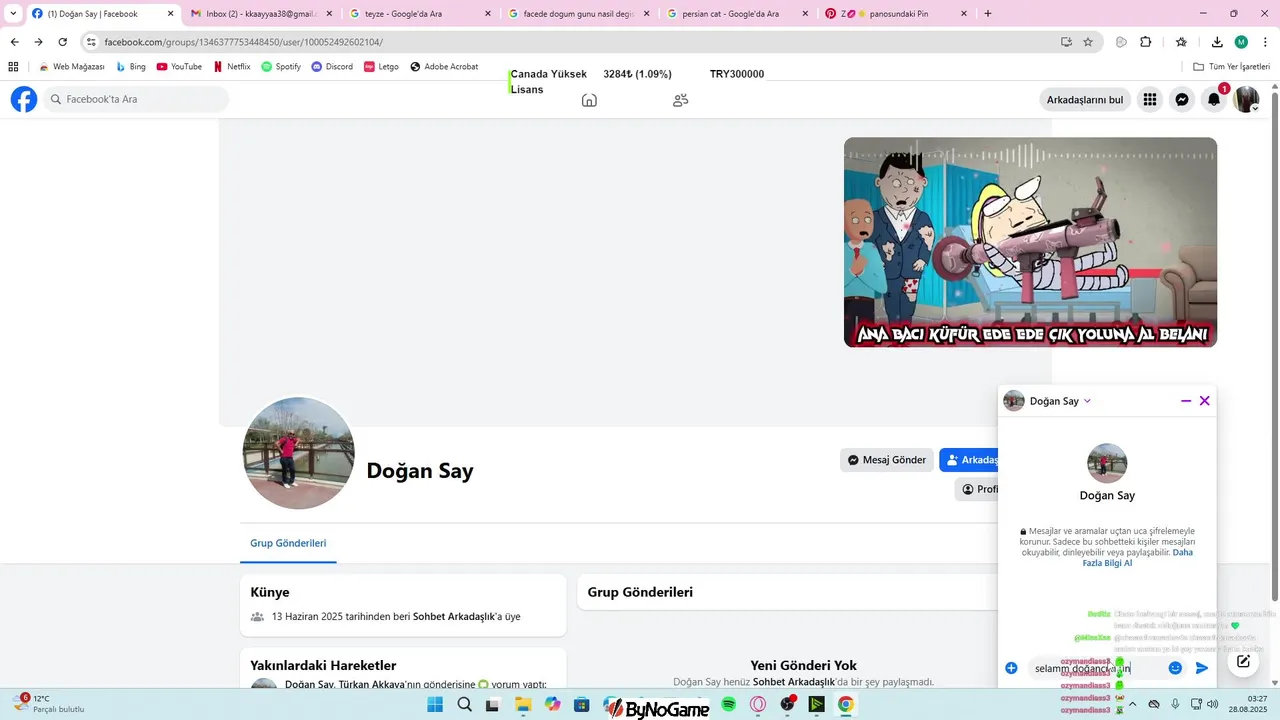Open the Tüm Yer İşaretleri folder
Image resolution: width=1280 pixels, height=720 pixels.
tap(1231, 67)
